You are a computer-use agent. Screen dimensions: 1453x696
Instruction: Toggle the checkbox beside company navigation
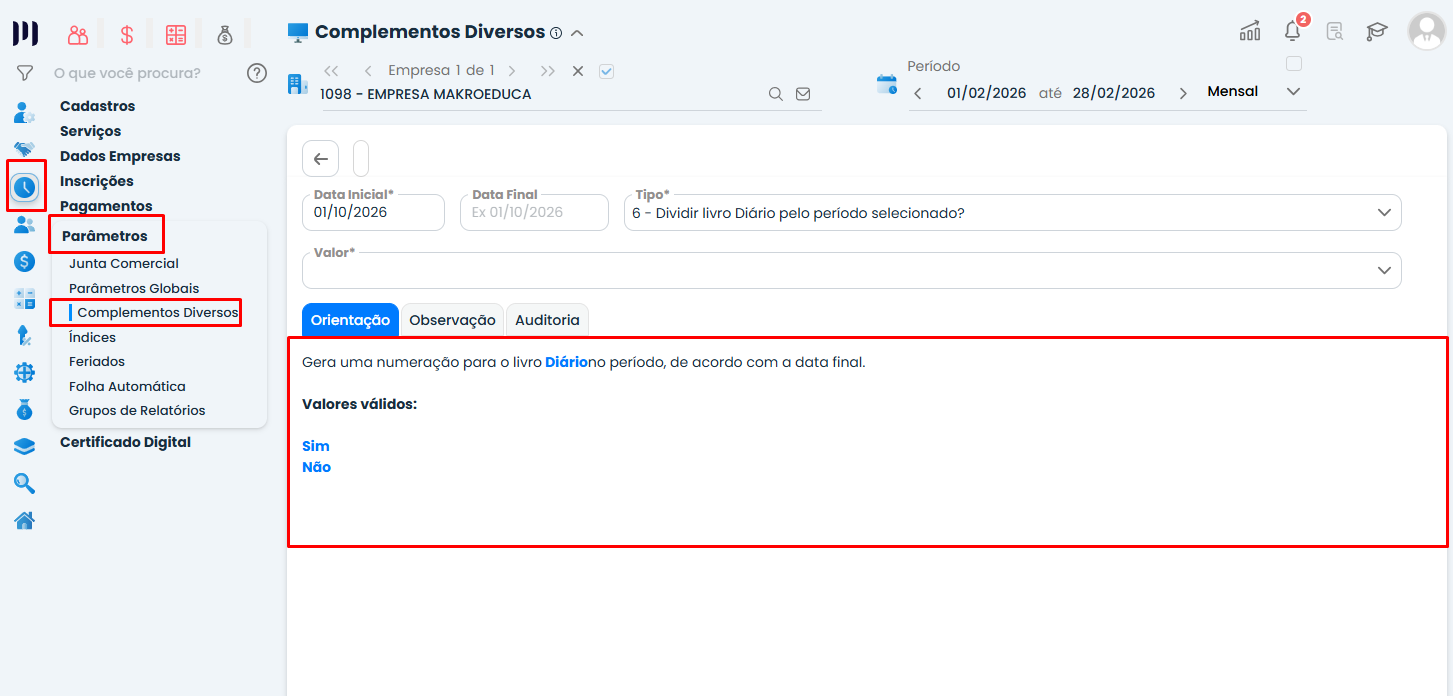(x=606, y=71)
